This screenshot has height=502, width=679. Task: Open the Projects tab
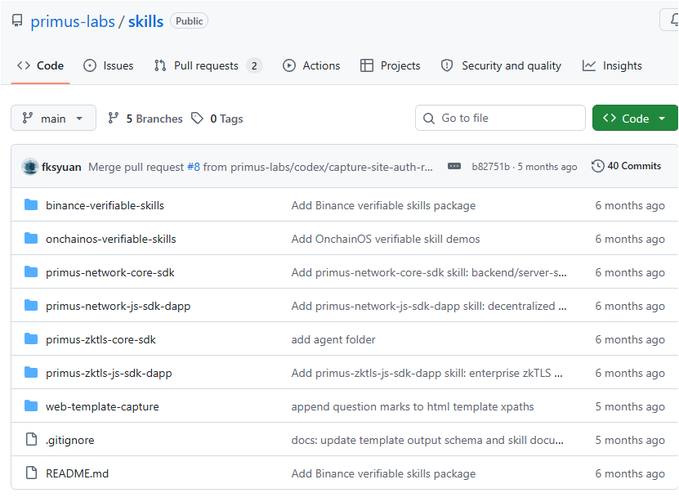(390, 66)
